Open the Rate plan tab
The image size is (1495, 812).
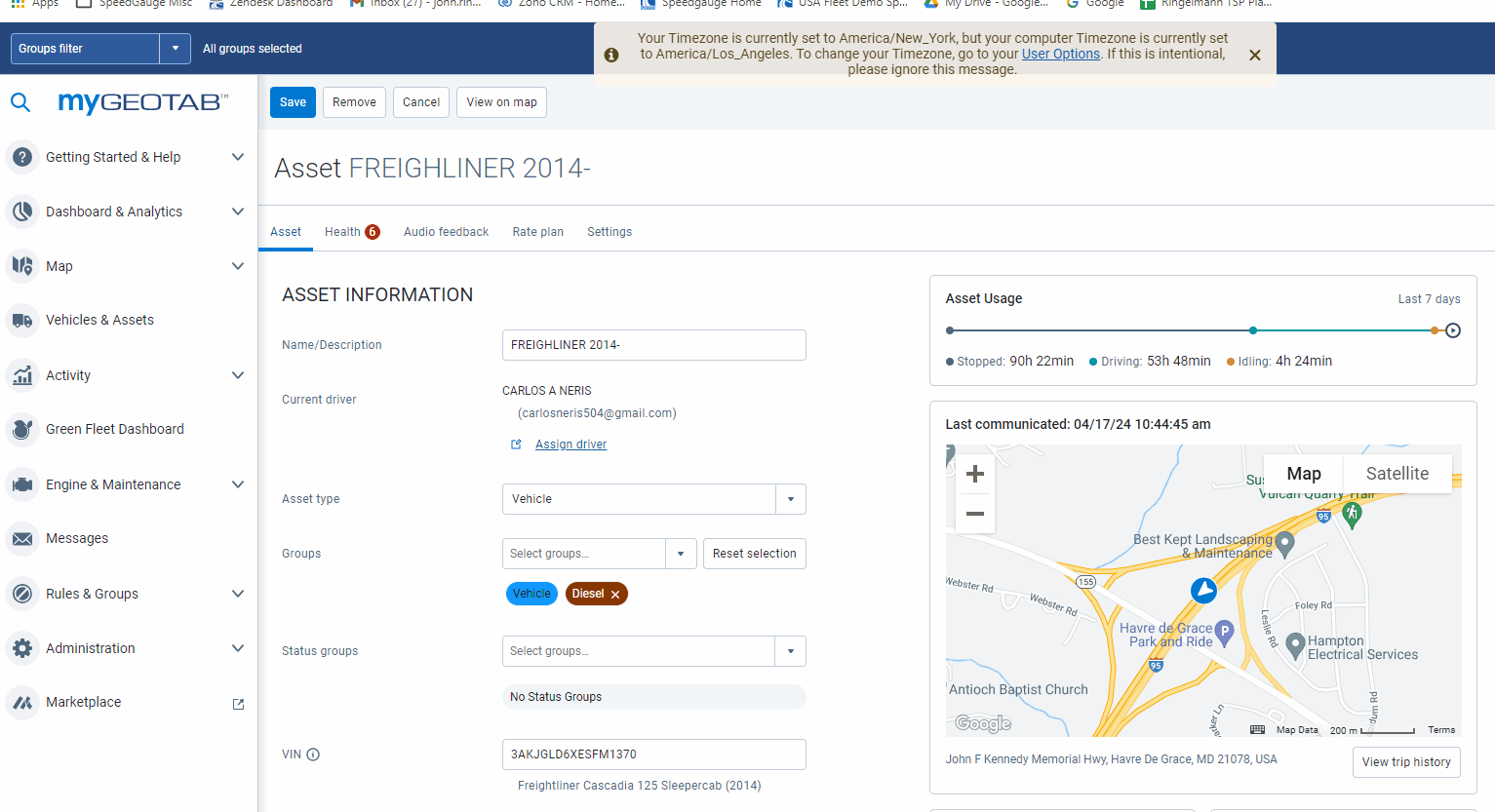point(538,232)
